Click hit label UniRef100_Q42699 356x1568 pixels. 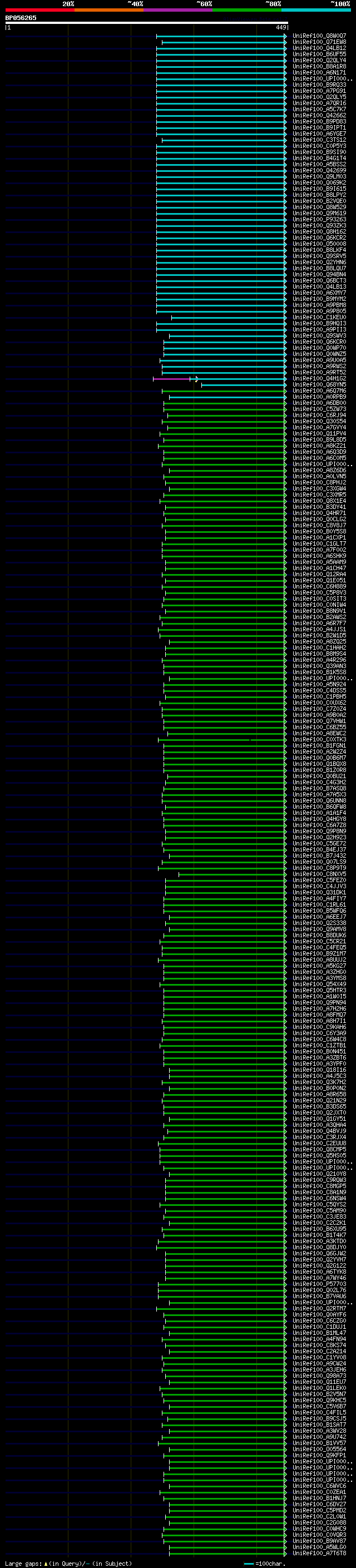click(x=319, y=170)
